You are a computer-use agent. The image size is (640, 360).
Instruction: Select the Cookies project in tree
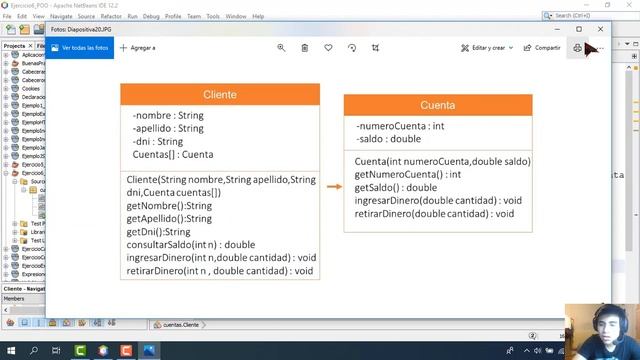[31, 89]
